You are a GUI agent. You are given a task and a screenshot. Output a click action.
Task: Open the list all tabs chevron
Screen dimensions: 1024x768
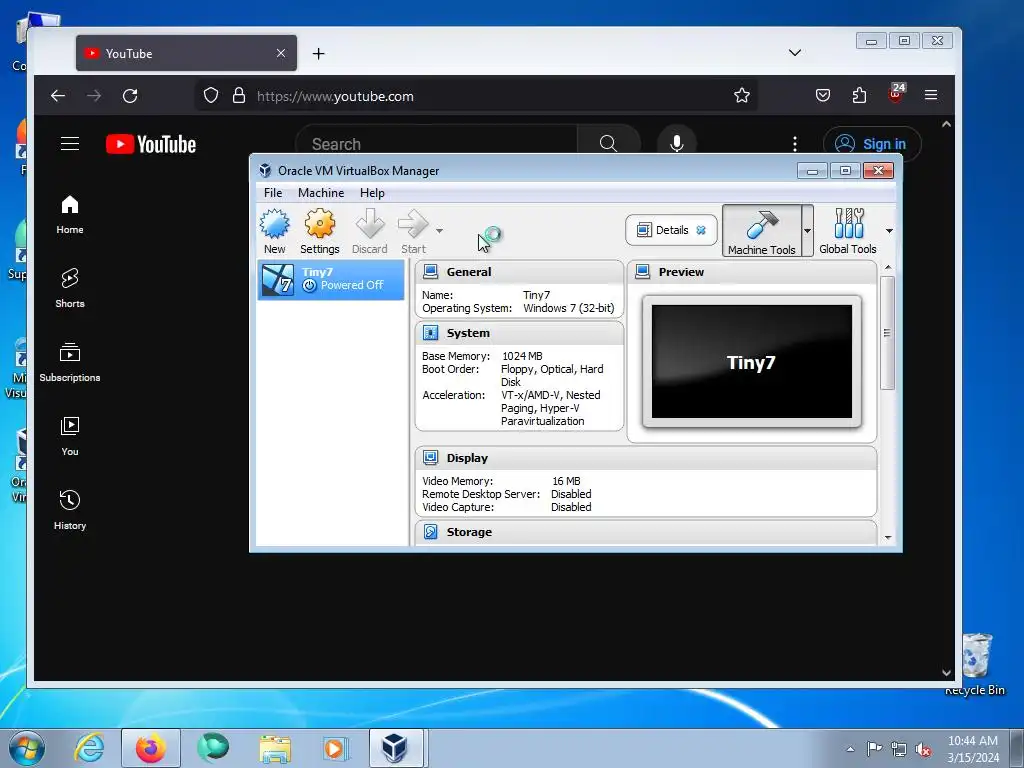click(795, 52)
